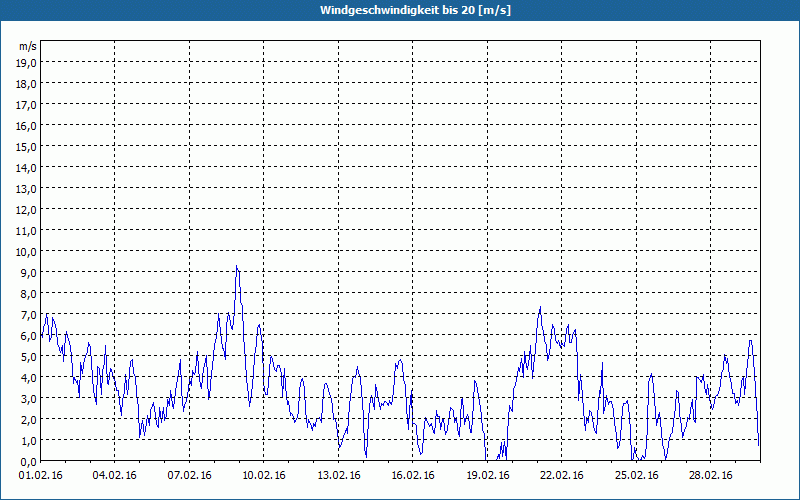
Task: Select the 04.02.16 date label
Action: (x=116, y=476)
